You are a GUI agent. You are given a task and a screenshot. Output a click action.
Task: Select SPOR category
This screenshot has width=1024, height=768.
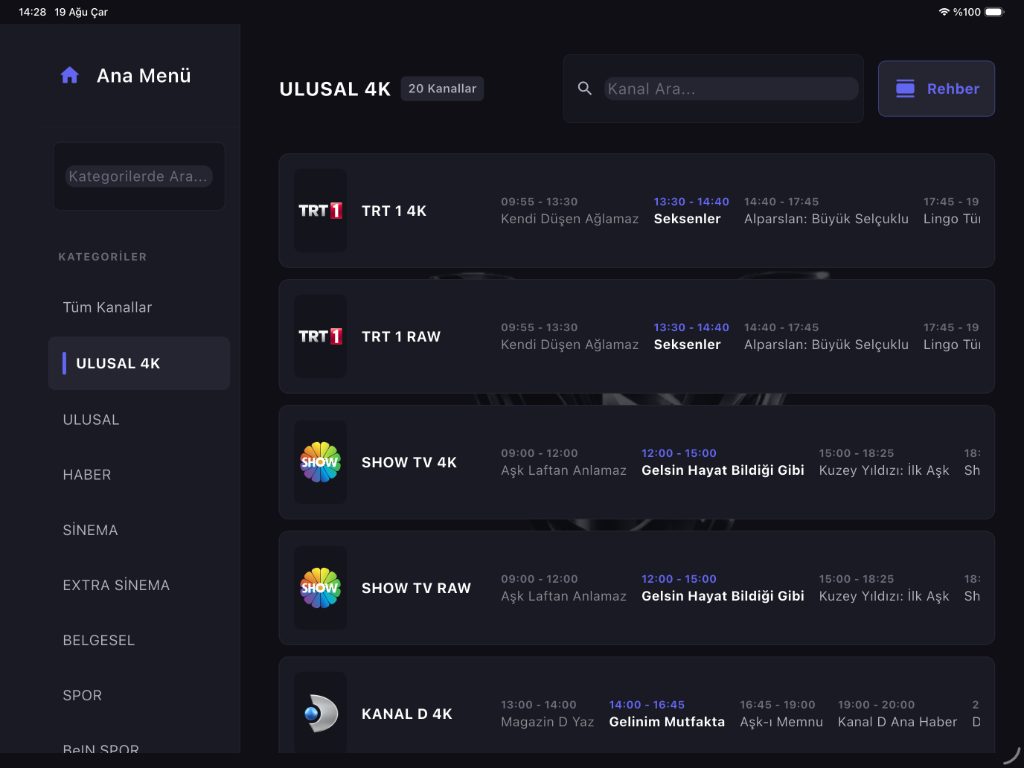82,696
